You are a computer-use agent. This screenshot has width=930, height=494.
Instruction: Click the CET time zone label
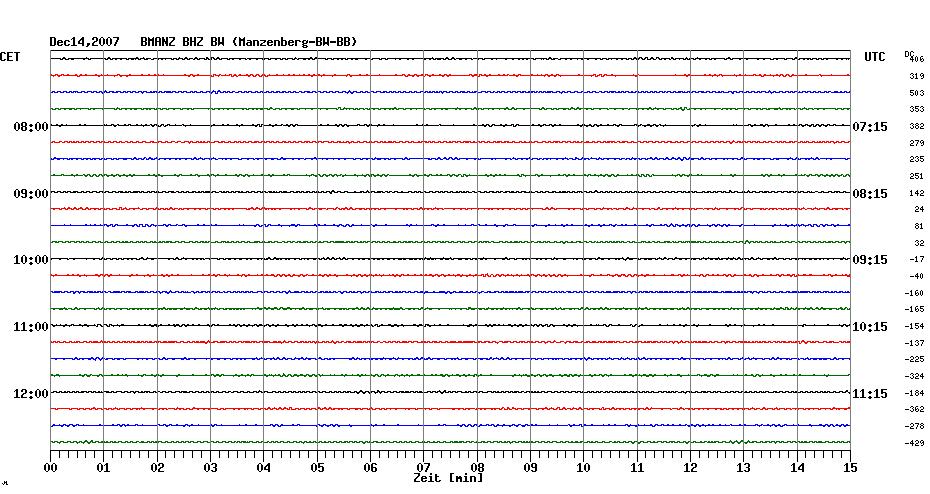coord(10,57)
